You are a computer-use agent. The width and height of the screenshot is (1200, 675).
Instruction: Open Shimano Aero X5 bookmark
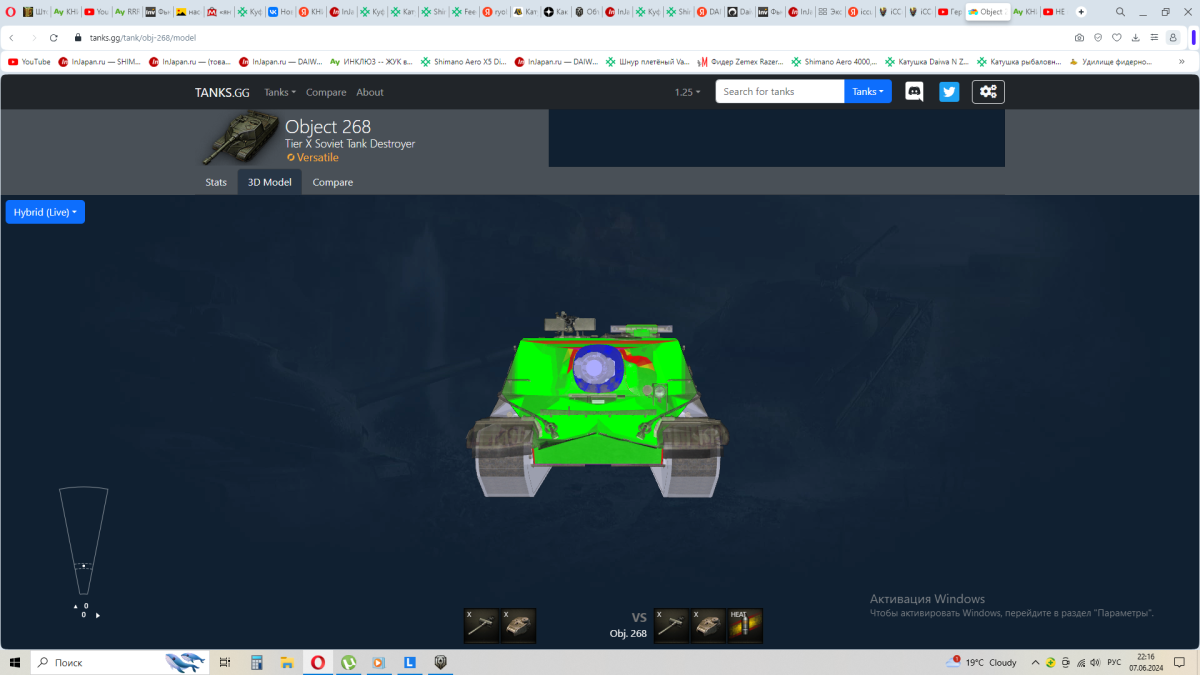point(464,61)
